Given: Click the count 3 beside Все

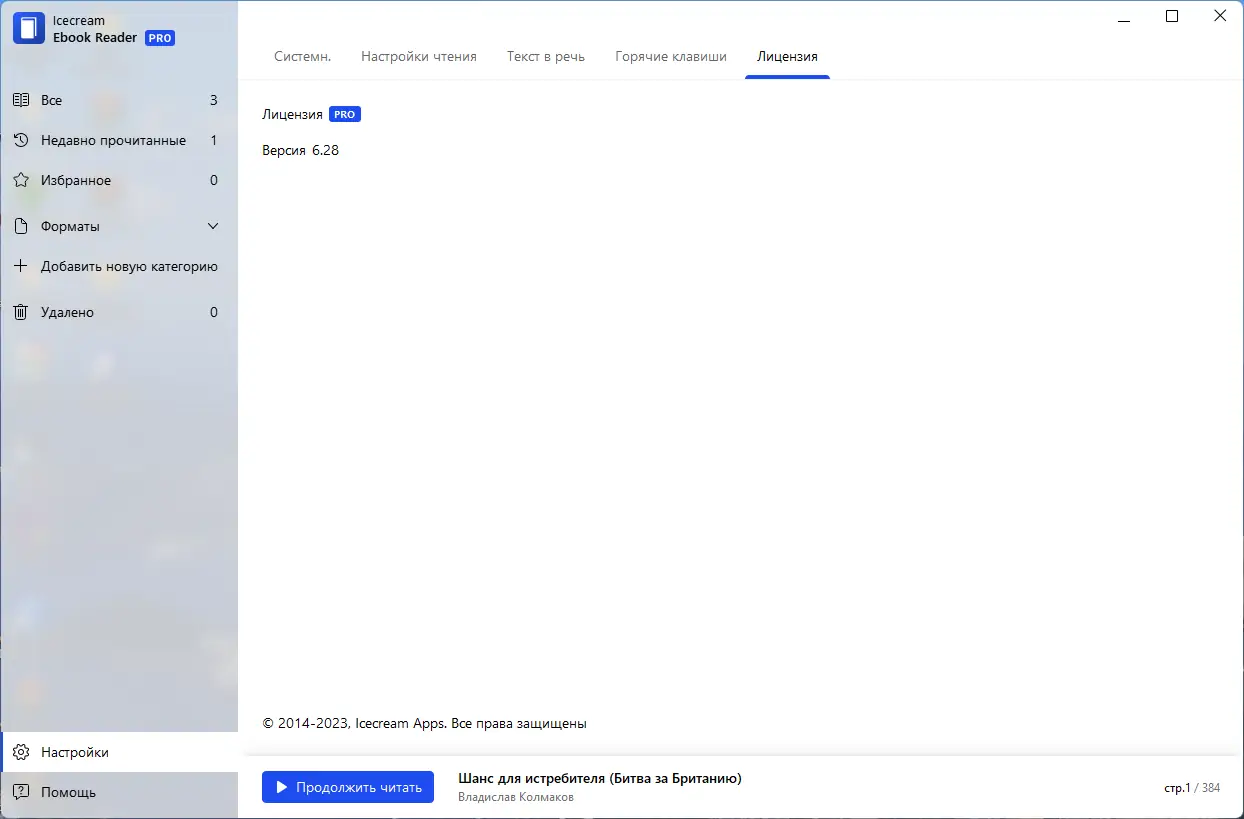Looking at the screenshot, I should click(x=214, y=100).
